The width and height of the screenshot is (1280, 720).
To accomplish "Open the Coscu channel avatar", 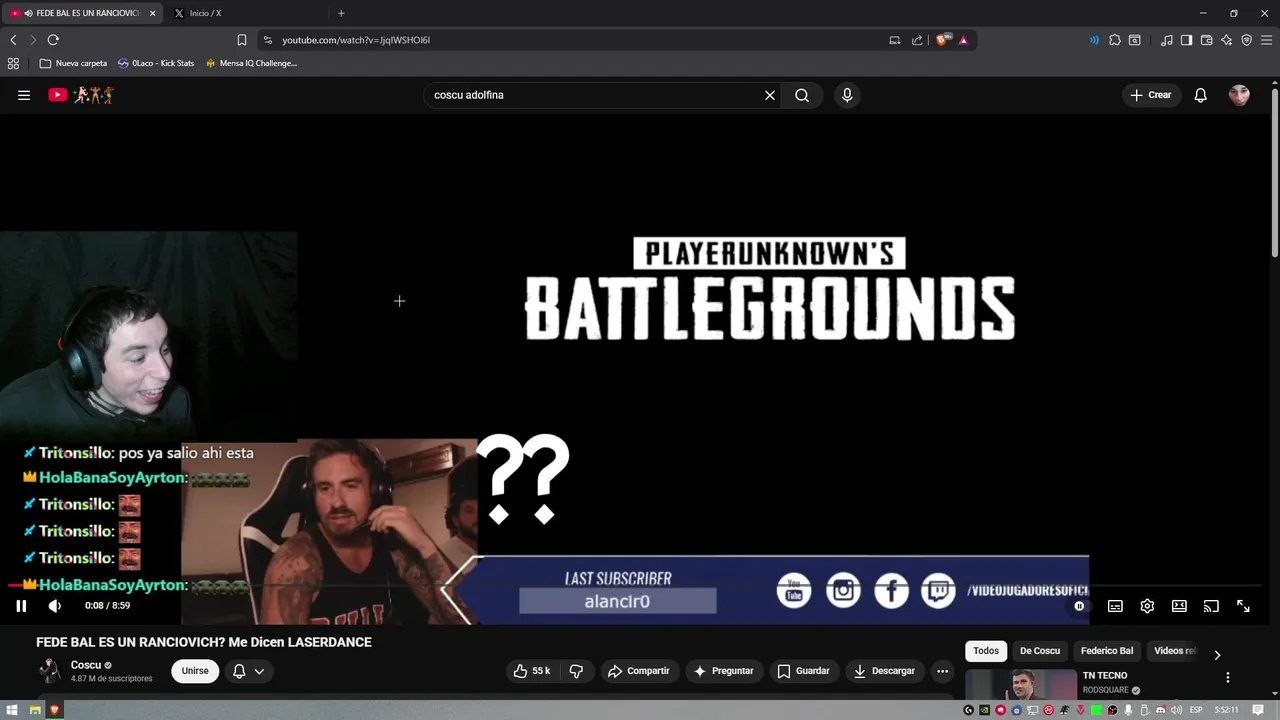I will tap(49, 671).
